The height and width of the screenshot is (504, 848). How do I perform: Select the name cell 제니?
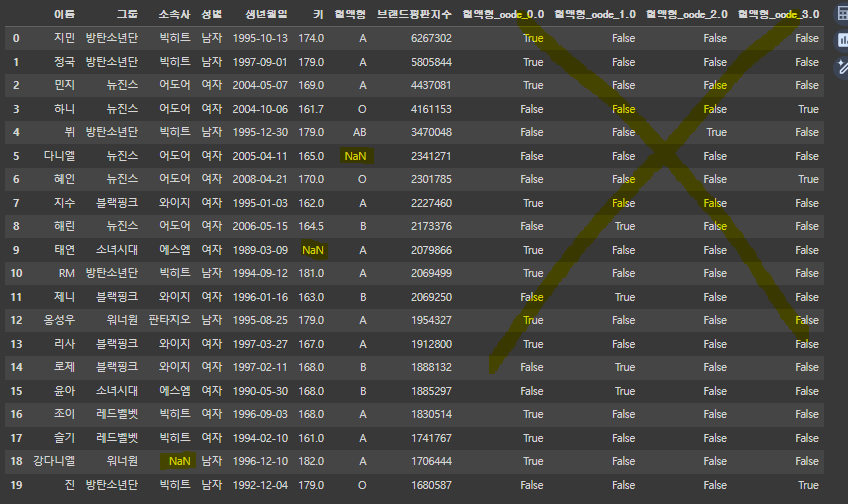64,297
